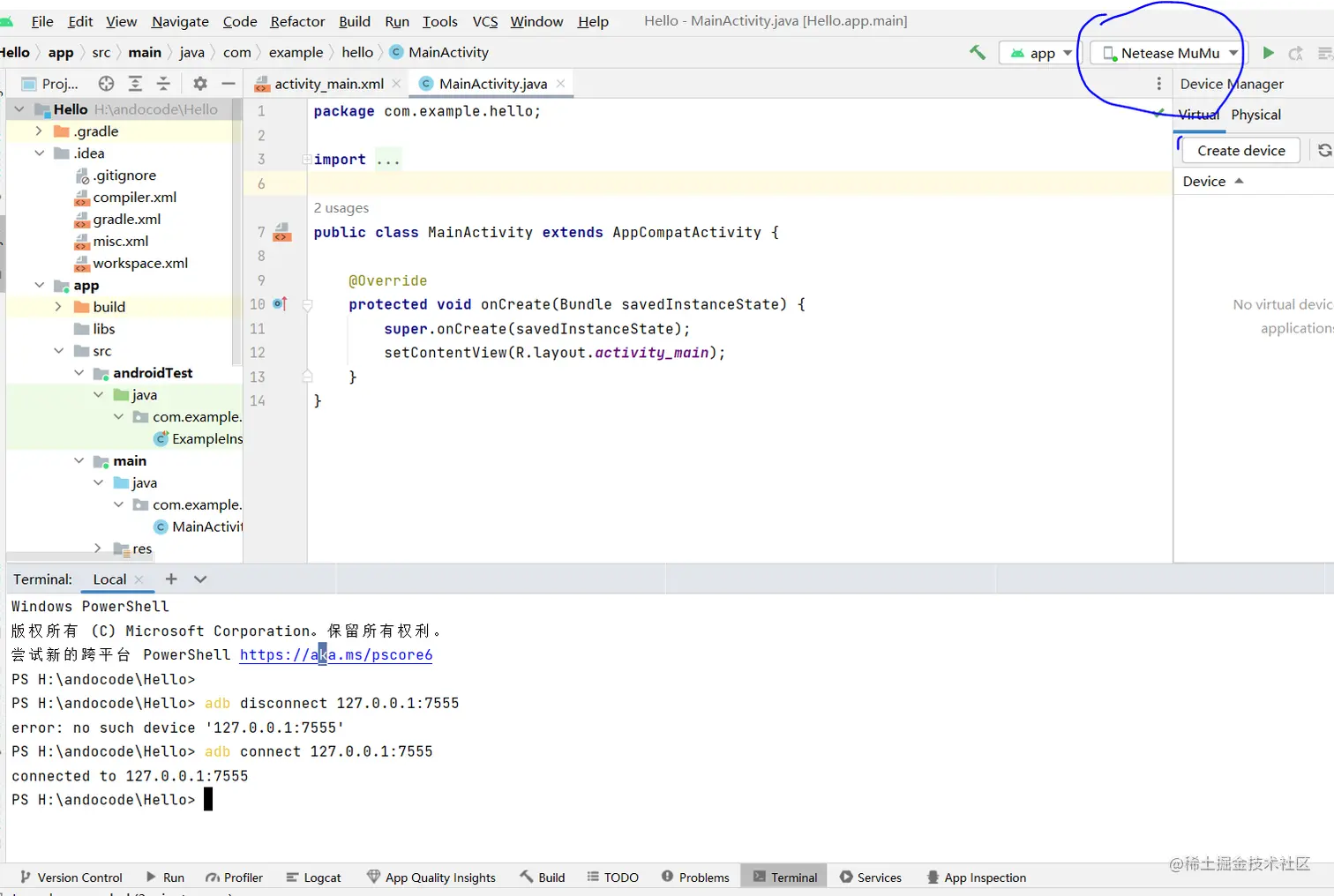The image size is (1334, 896).
Task: Hide the Project tool window
Action: [229, 84]
